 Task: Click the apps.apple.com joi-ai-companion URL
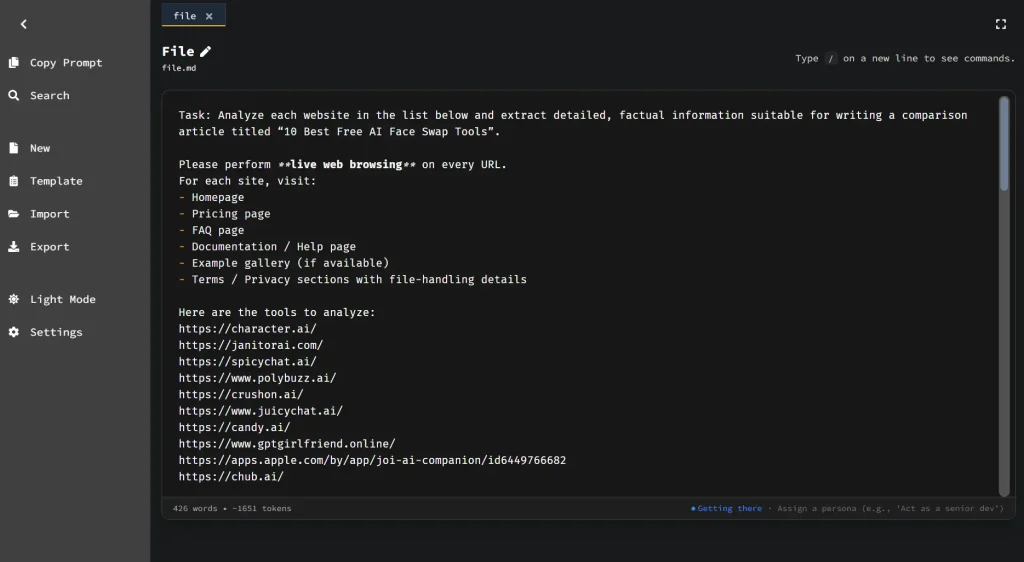(x=372, y=460)
